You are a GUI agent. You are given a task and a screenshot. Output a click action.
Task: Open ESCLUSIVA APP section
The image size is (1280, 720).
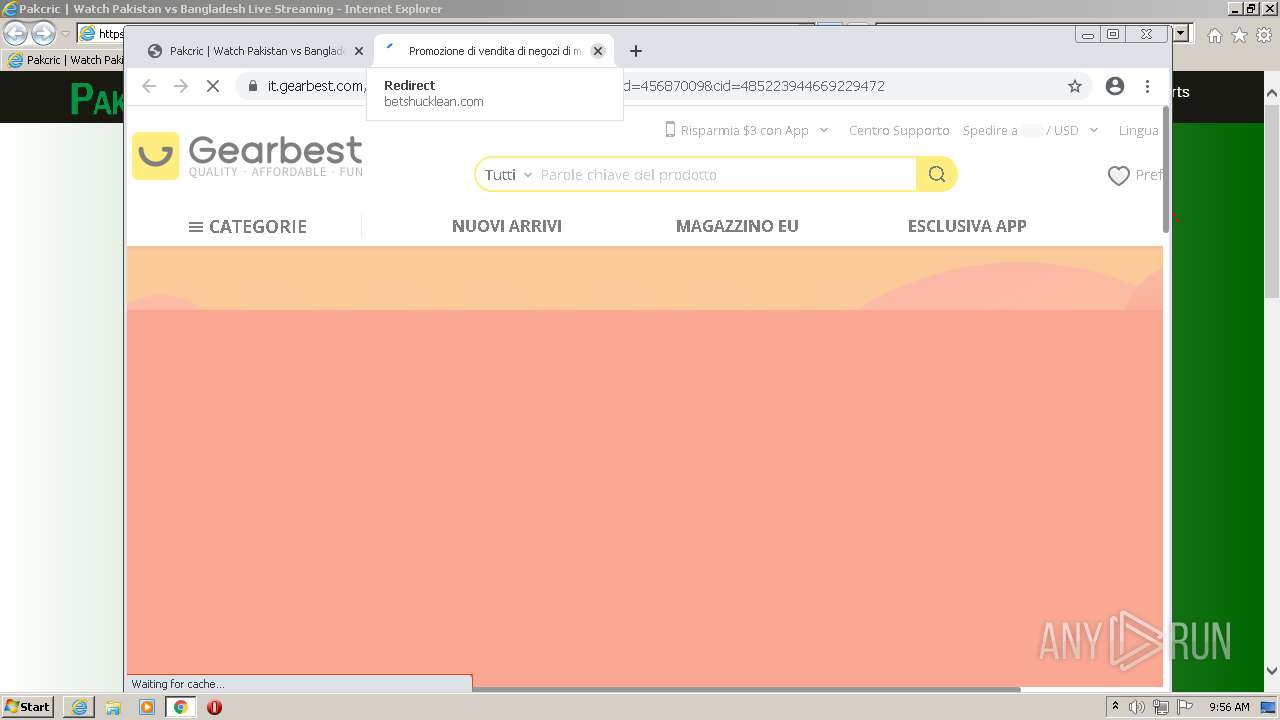pos(967,226)
